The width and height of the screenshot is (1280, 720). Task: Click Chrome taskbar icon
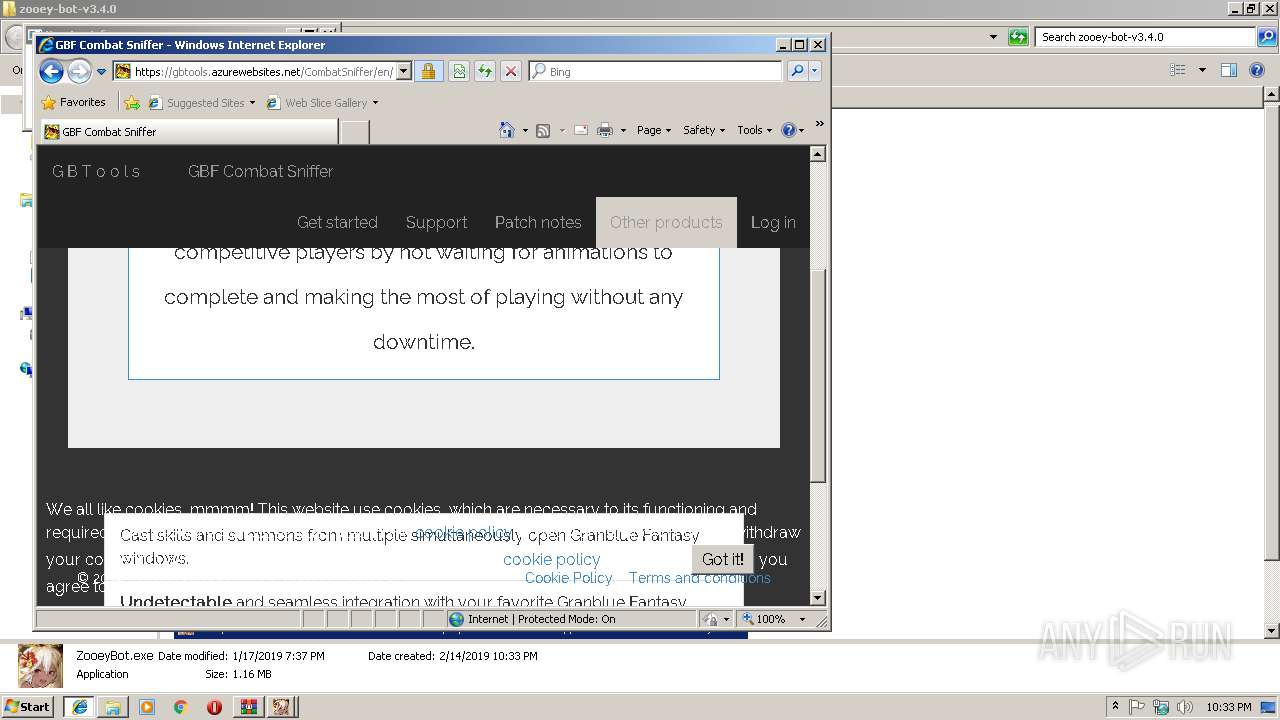pyautogui.click(x=180, y=707)
